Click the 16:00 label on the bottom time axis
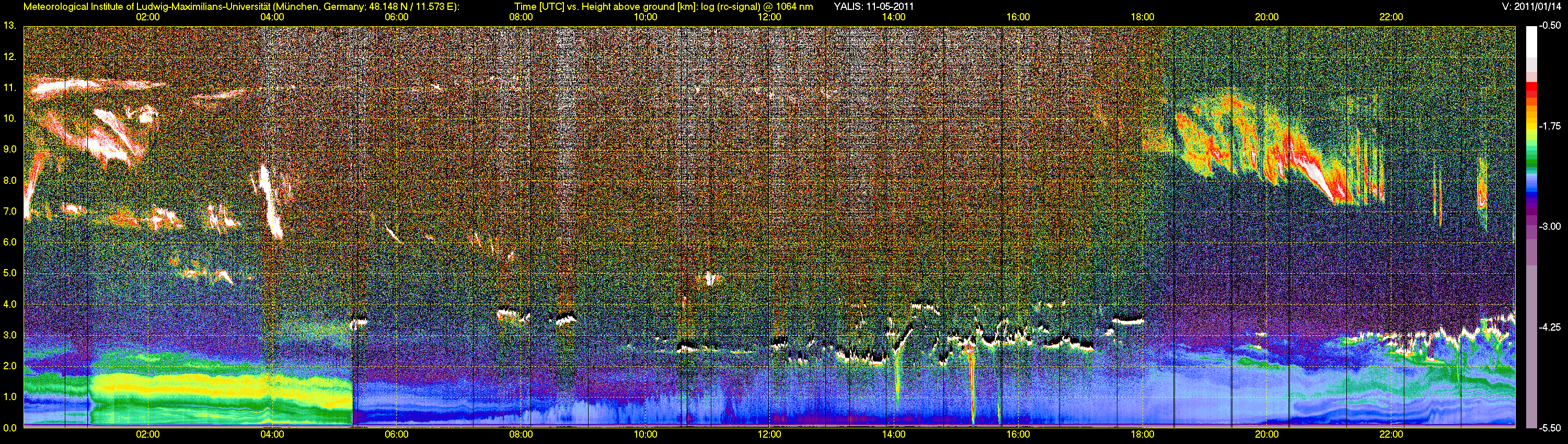Image resolution: width=1568 pixels, height=444 pixels. pos(1018,435)
